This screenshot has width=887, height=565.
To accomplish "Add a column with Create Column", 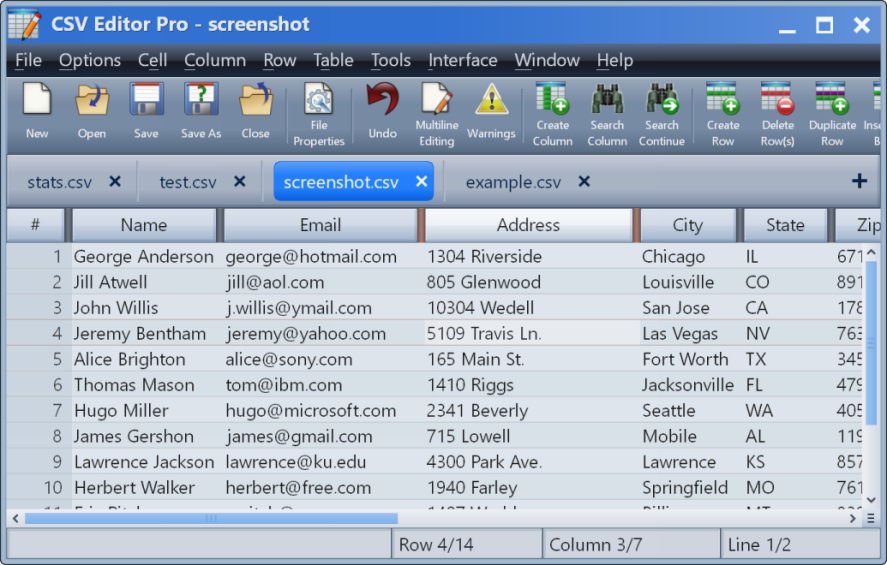I will pos(552,115).
